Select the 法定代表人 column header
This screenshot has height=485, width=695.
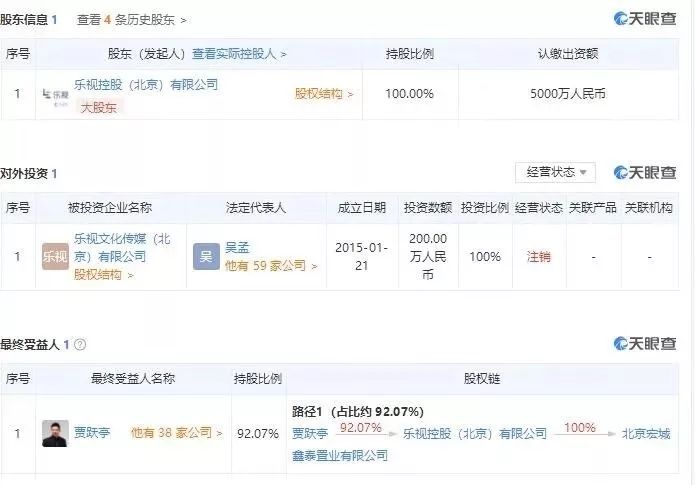coord(256,207)
